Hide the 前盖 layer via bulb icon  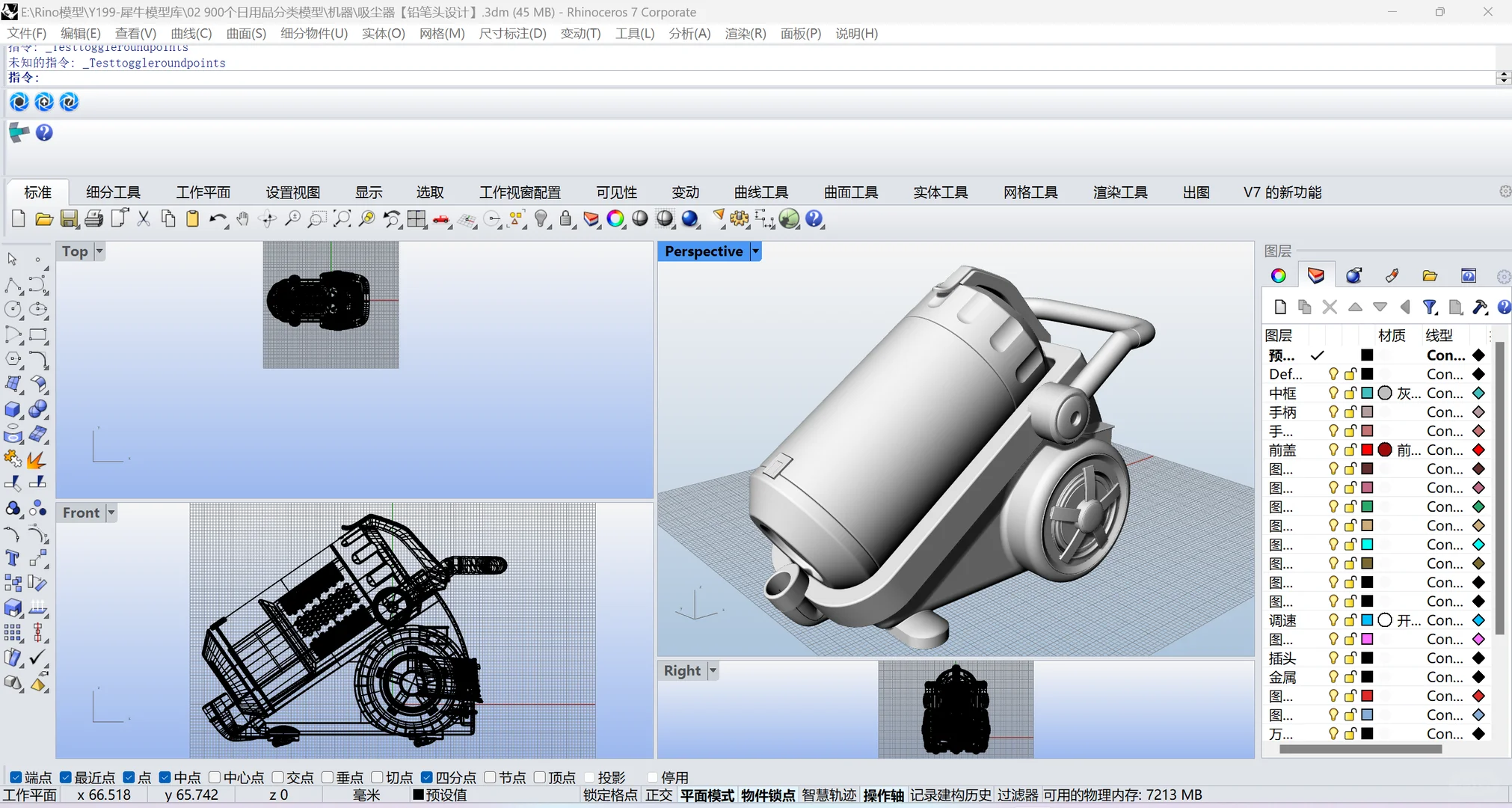1333,450
